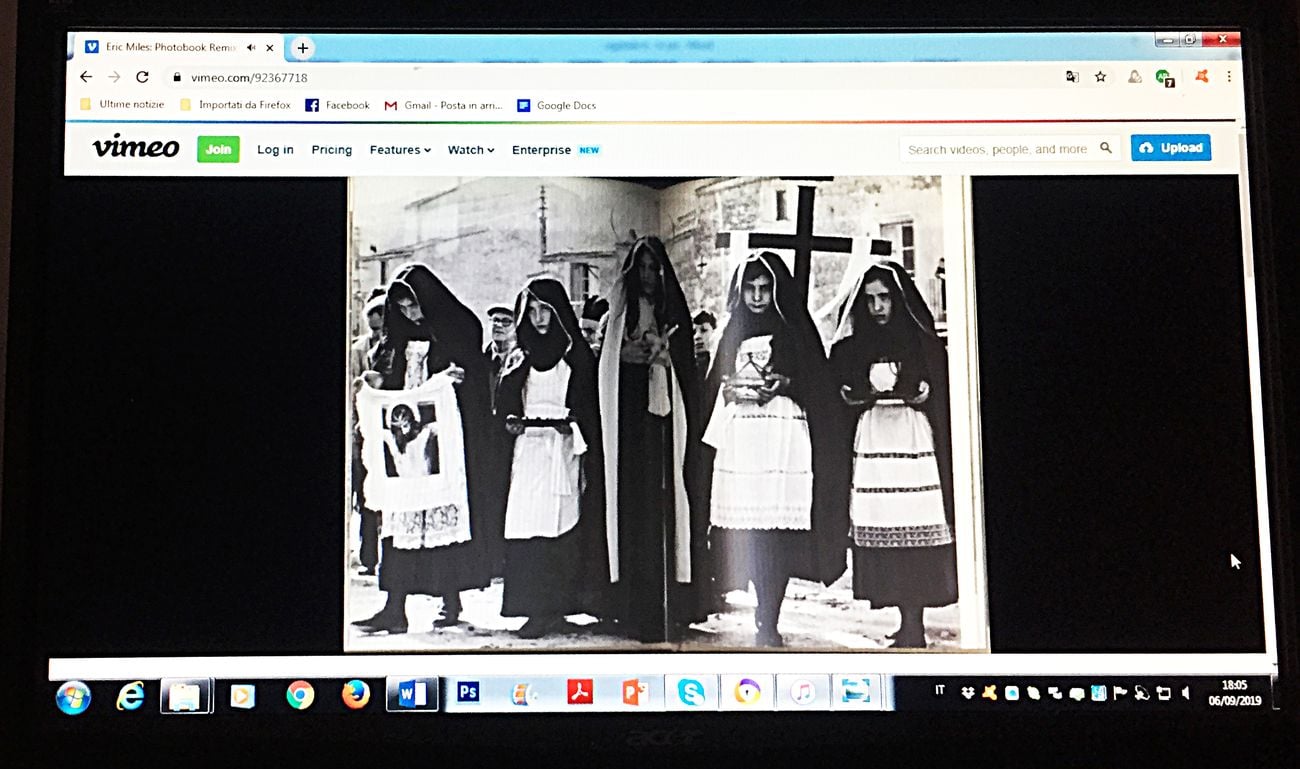This screenshot has width=1300, height=769.
Task: Click Log in on Vimeo
Action: tap(275, 150)
